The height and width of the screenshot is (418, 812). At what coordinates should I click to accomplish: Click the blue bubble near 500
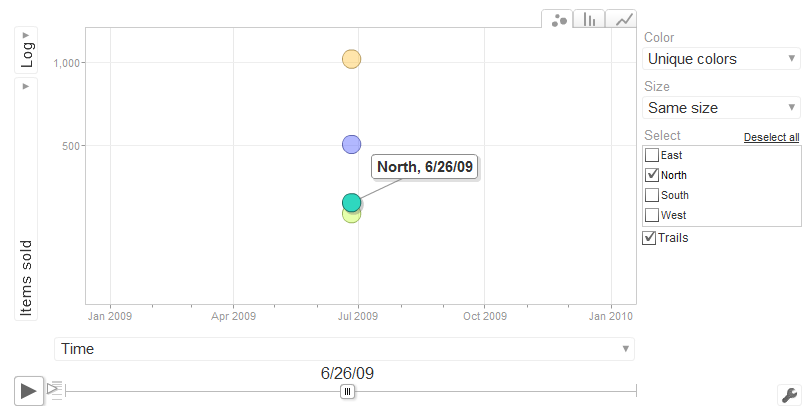tap(352, 145)
